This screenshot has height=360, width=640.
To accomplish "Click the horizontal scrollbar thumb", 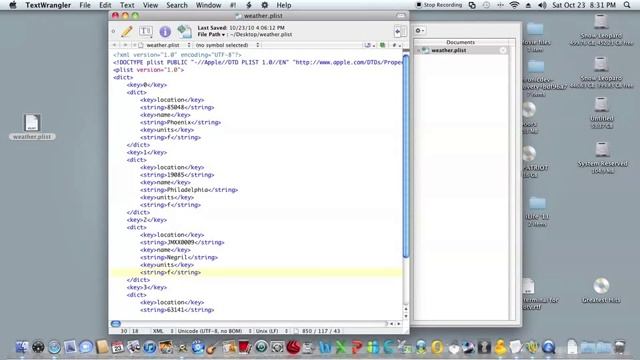I will click(116, 324).
